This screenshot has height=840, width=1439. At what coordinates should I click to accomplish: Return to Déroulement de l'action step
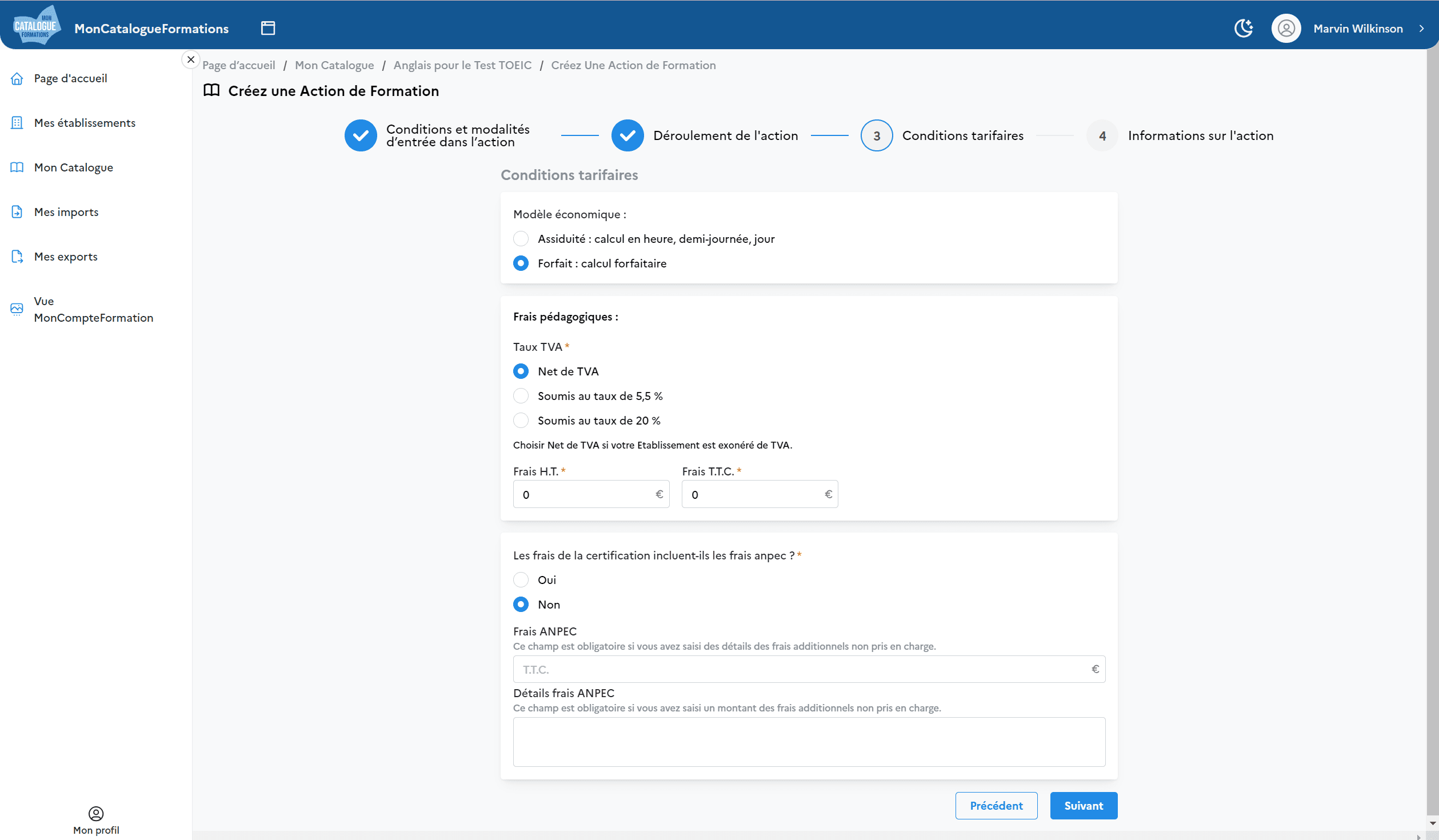pos(627,136)
